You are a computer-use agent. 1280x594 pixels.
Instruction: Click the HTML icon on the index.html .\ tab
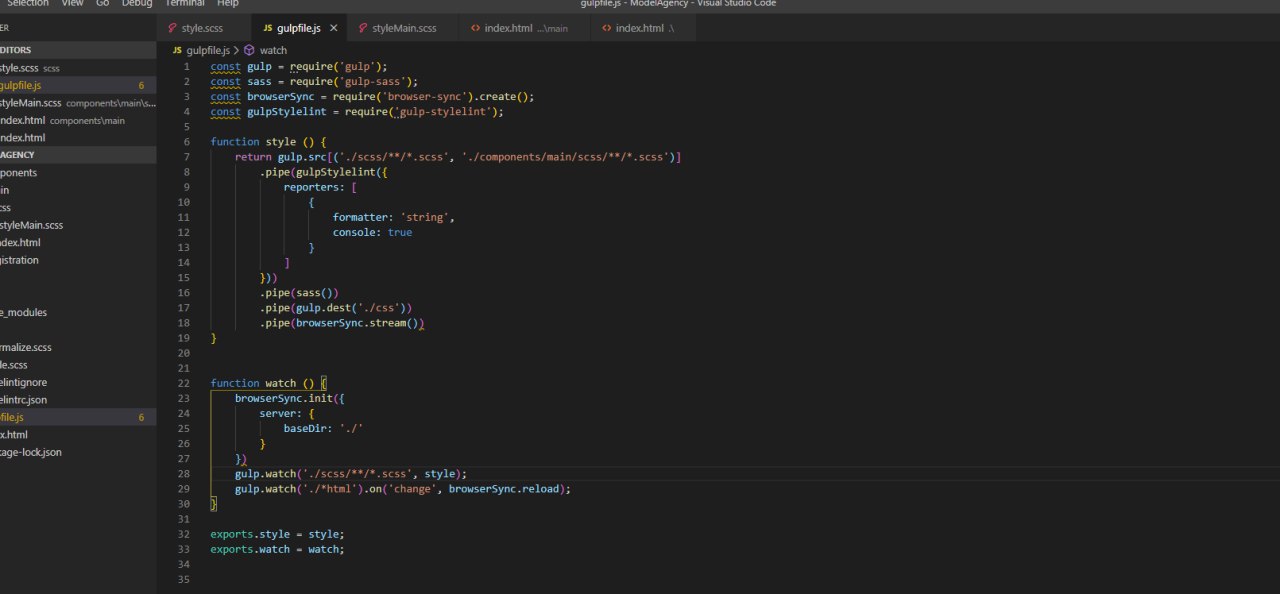[x=606, y=28]
